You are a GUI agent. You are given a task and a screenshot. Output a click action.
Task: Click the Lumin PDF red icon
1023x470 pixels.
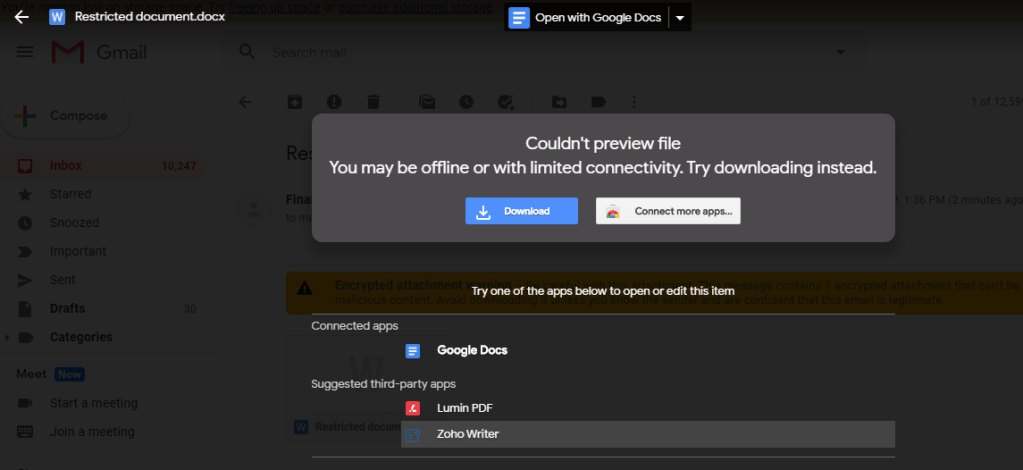(x=412, y=409)
